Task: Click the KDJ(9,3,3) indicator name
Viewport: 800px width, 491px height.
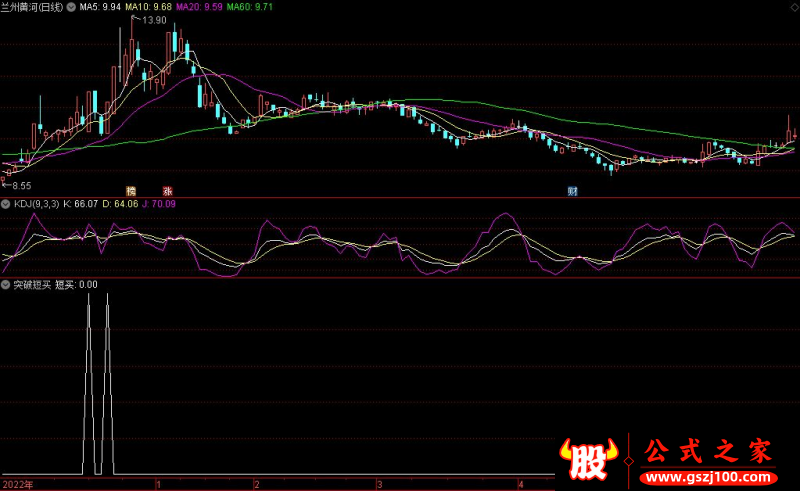Action: pyautogui.click(x=35, y=204)
